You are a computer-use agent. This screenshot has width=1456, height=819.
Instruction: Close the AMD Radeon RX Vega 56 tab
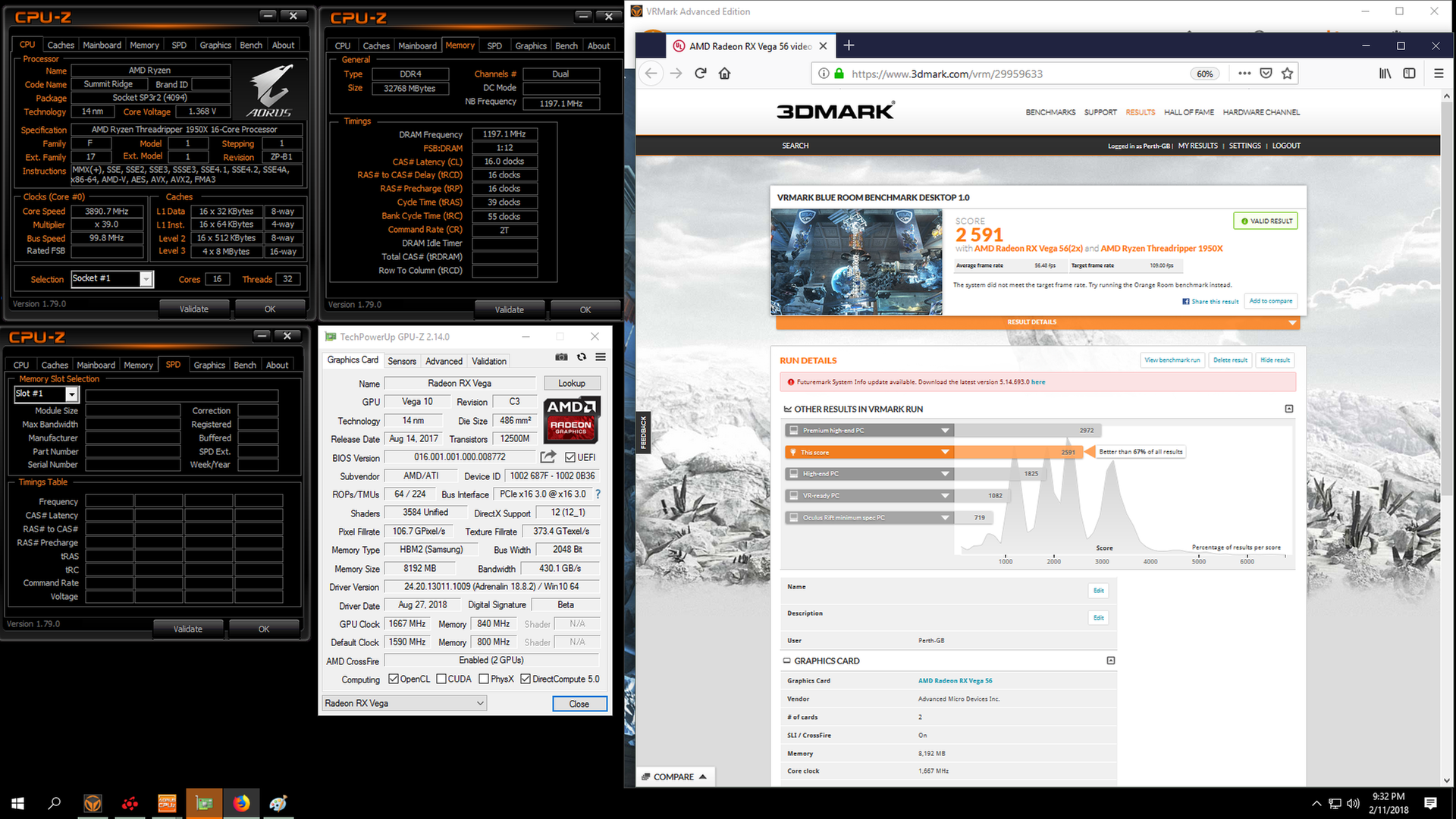823,46
